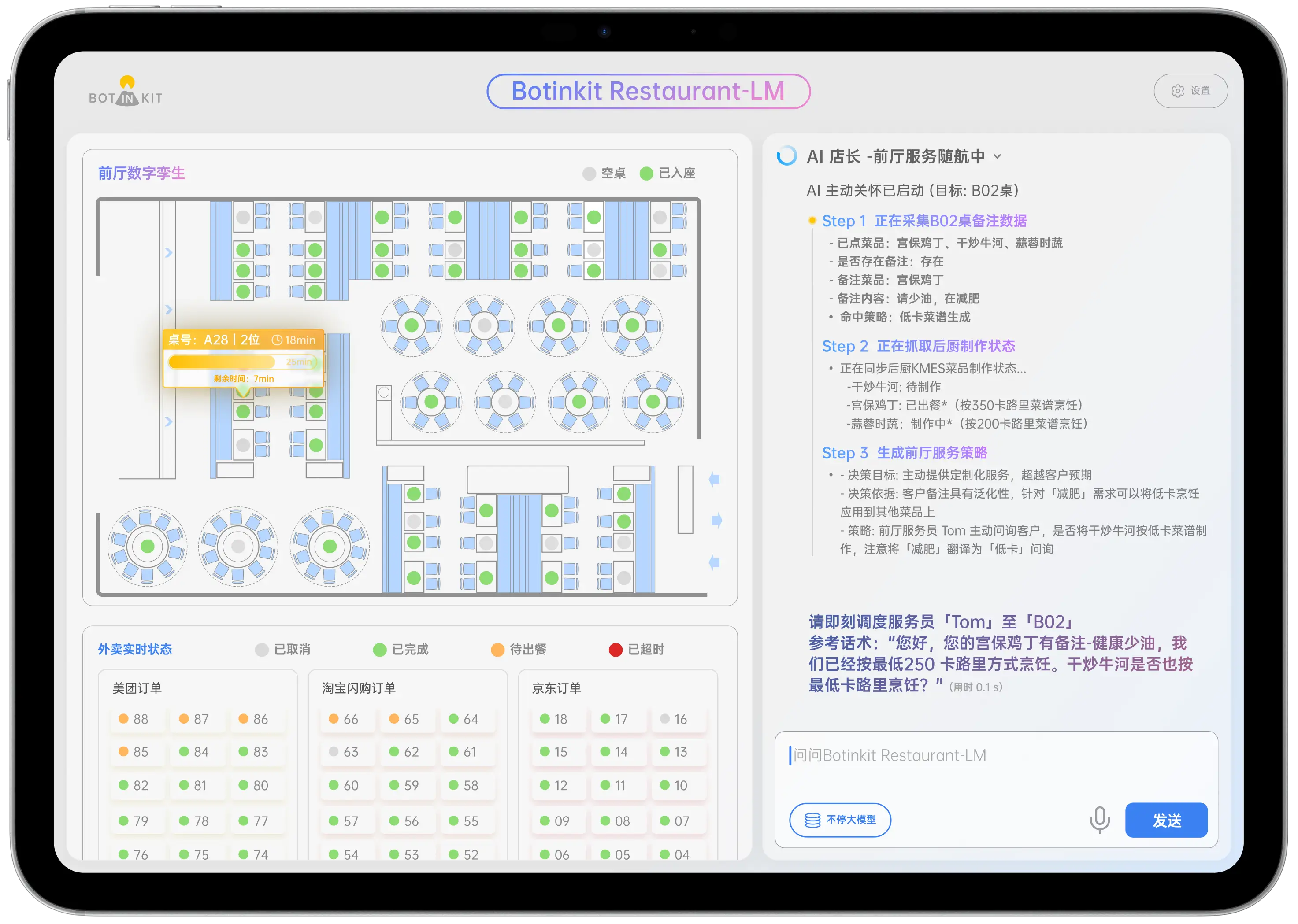Click the clock icon next to 18min

pos(277,340)
